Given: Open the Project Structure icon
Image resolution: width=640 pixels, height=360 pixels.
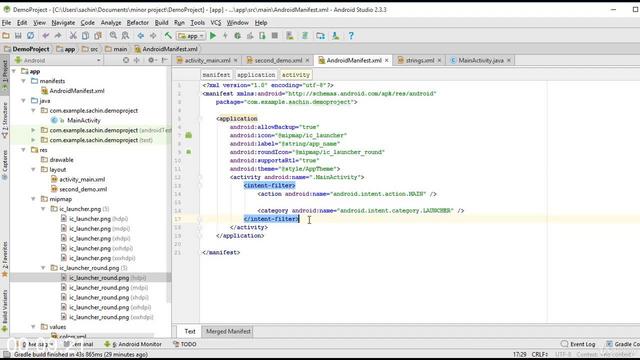Looking at the screenshot, I should click(320, 36).
